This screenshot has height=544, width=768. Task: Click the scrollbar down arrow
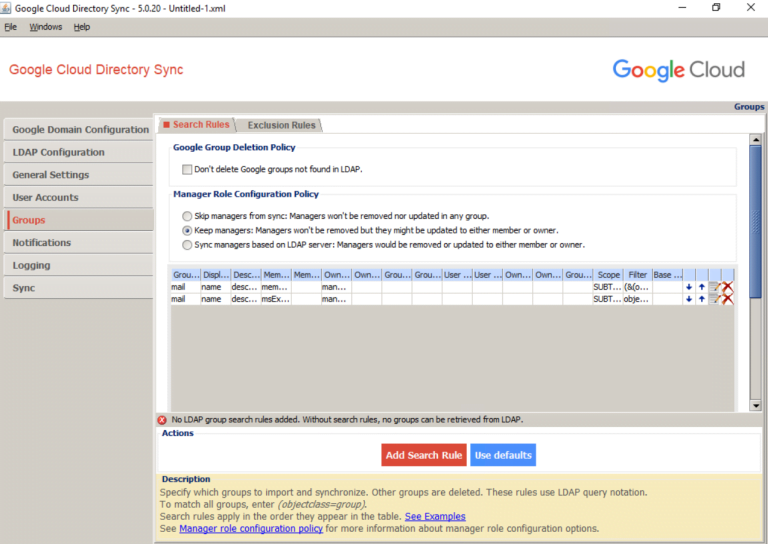(755, 405)
